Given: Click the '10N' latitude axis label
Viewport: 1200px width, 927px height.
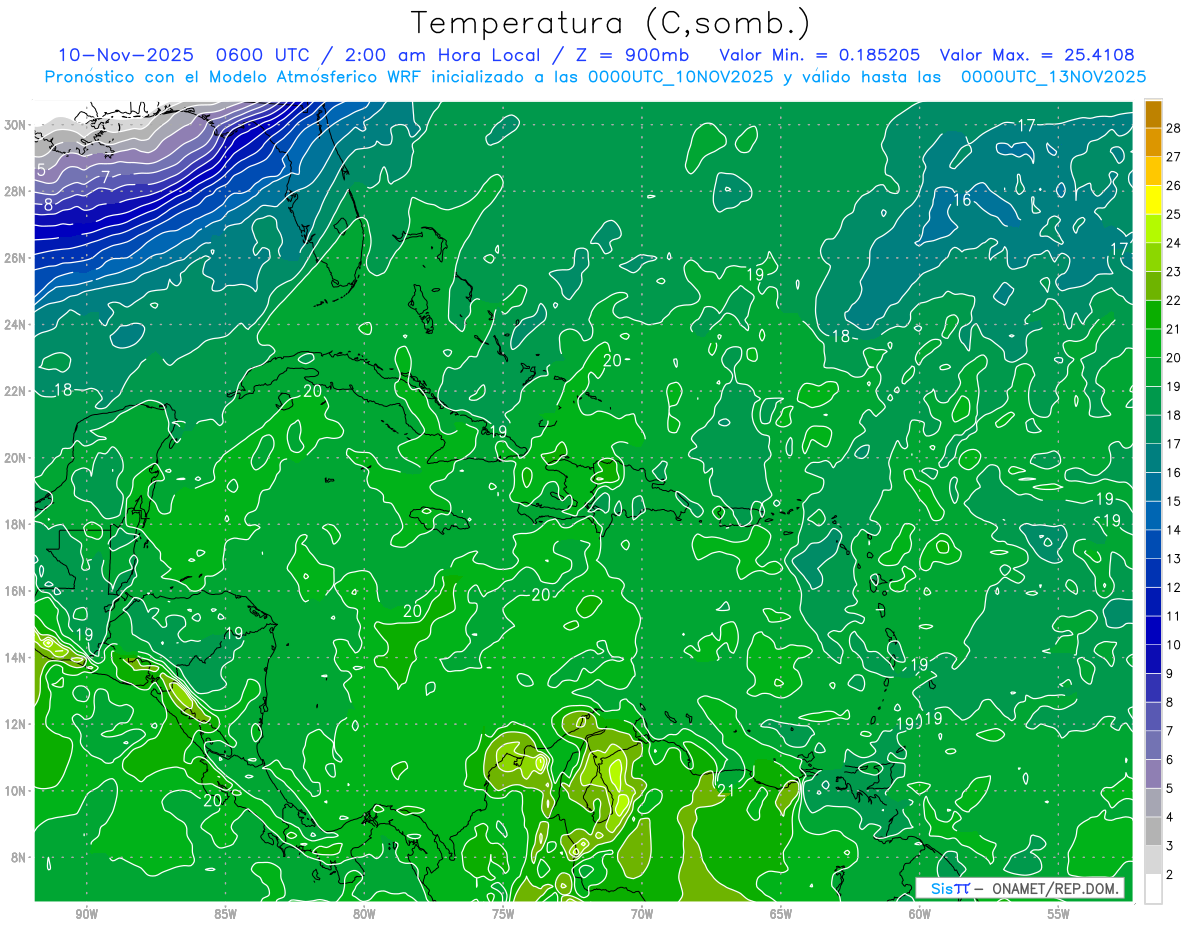Looking at the screenshot, I should [16, 791].
